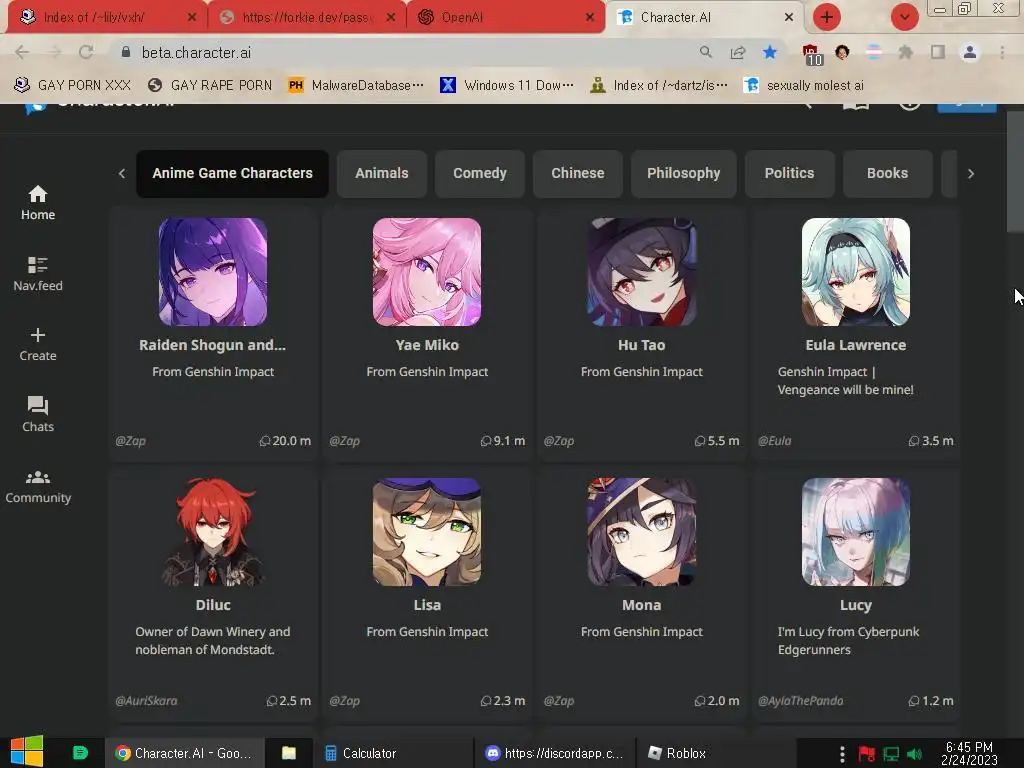Click the share page icon in address bar
1024x768 pixels.
(x=738, y=52)
